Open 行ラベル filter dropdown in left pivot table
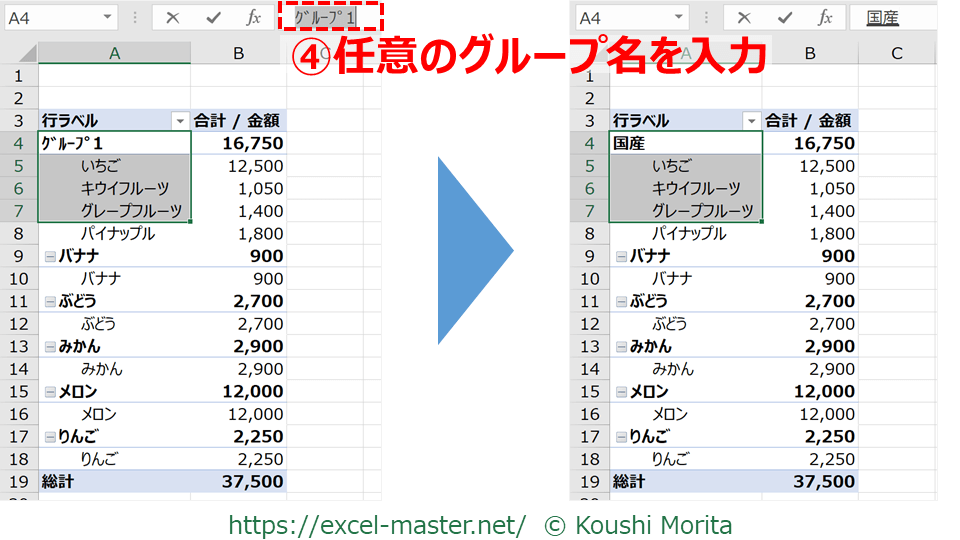Viewport: 960px width, 540px height. tap(180, 121)
